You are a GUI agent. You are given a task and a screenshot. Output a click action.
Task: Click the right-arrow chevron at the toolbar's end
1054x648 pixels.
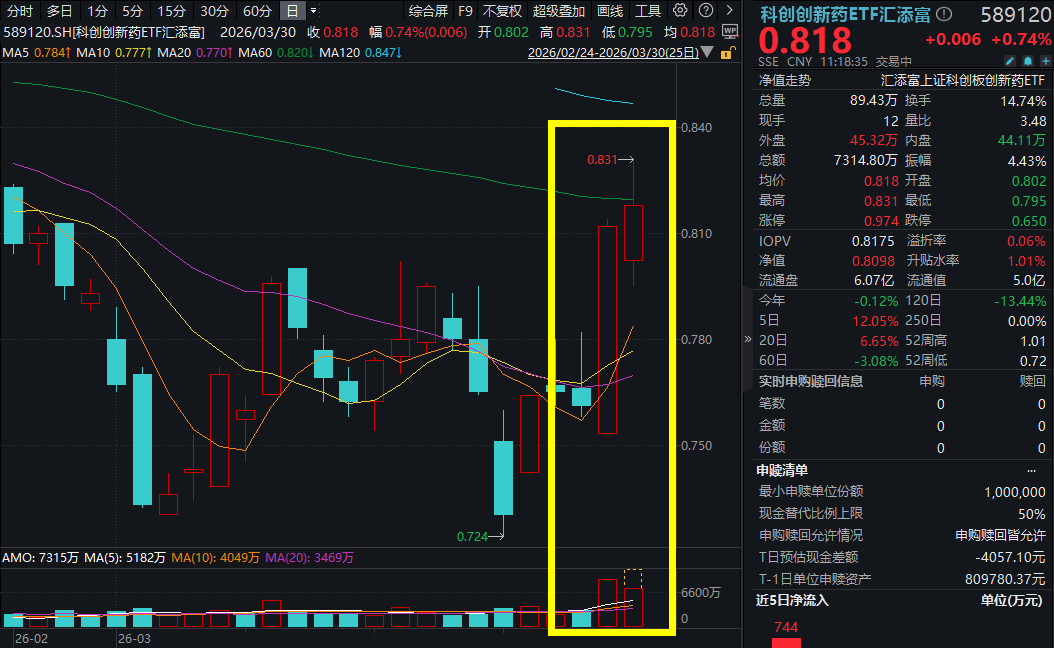[x=730, y=11]
